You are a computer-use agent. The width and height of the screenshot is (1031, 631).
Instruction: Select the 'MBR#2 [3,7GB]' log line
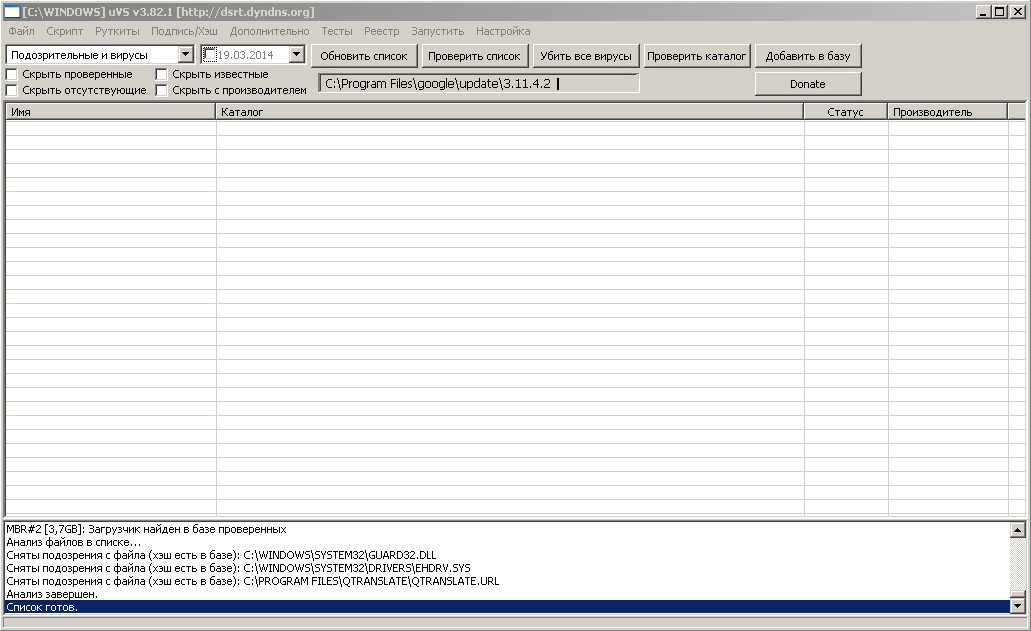[507, 529]
